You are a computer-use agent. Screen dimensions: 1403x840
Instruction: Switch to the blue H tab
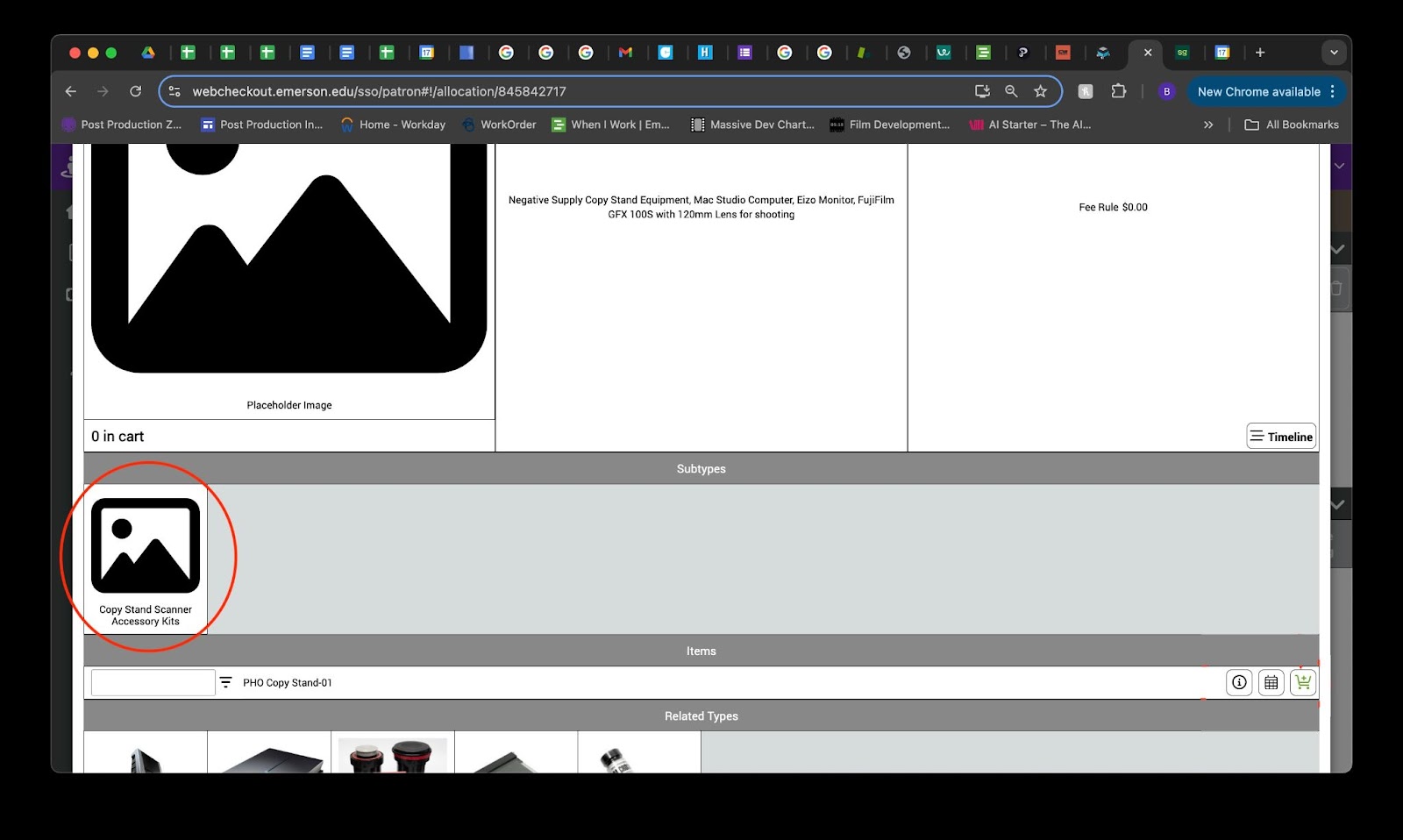tap(705, 53)
